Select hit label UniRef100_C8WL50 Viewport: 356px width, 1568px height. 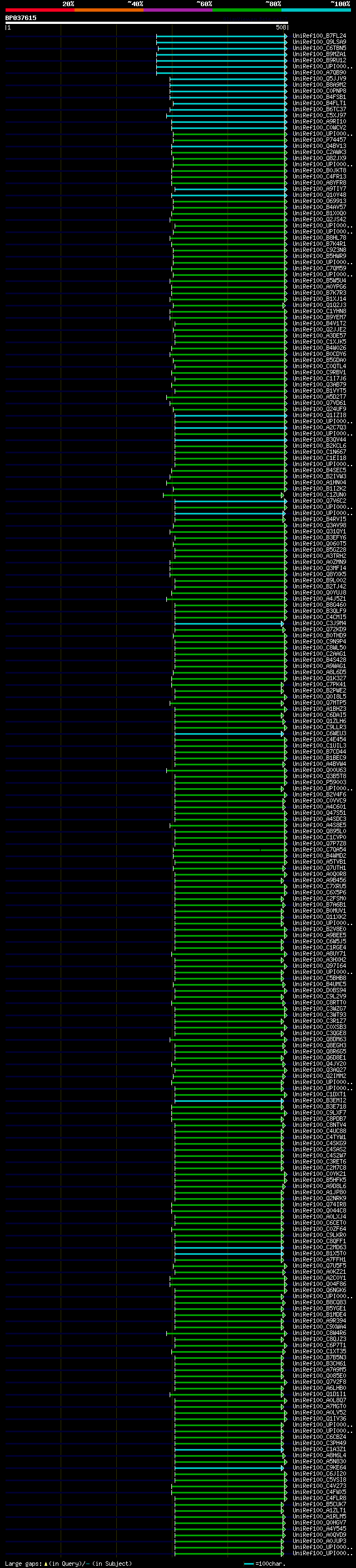[x=319, y=647]
